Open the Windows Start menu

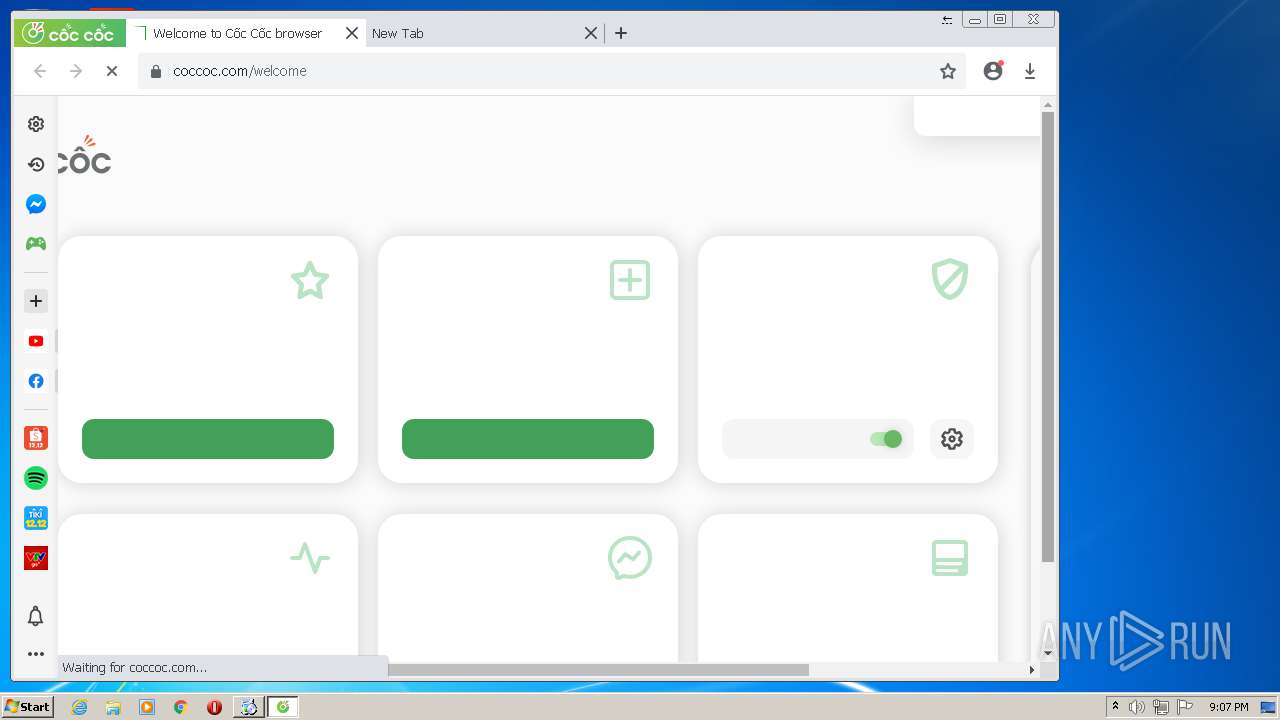point(27,707)
